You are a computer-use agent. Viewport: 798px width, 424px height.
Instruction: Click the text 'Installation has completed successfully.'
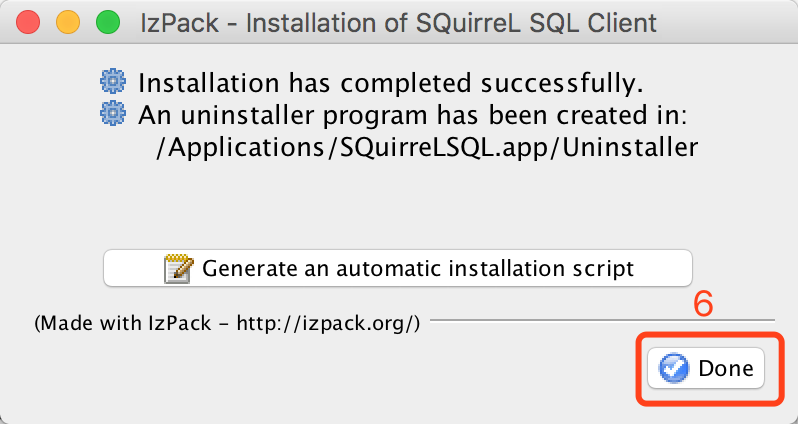(x=391, y=83)
